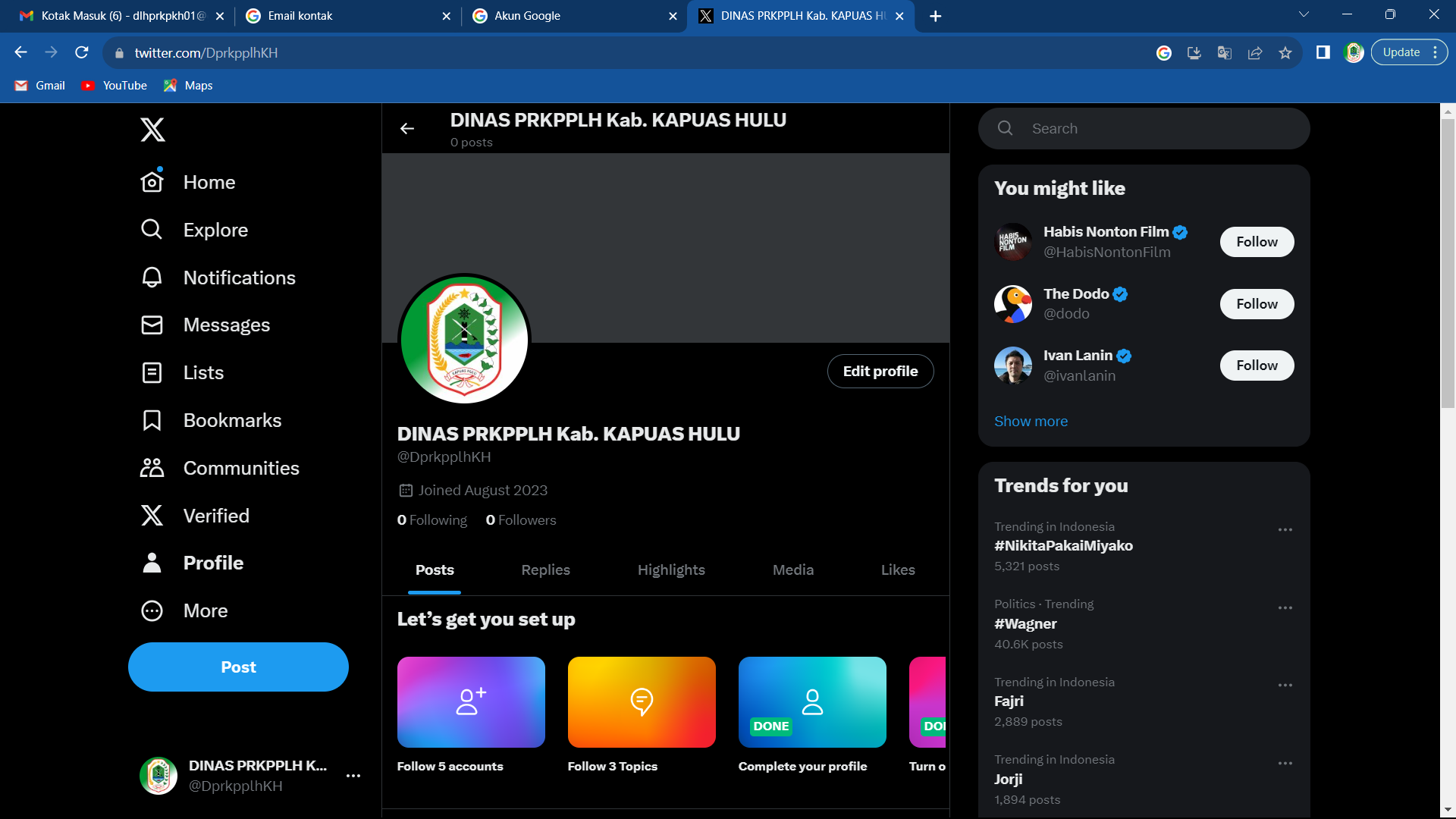
Task: Open options for Jorji trend
Action: (x=1285, y=764)
